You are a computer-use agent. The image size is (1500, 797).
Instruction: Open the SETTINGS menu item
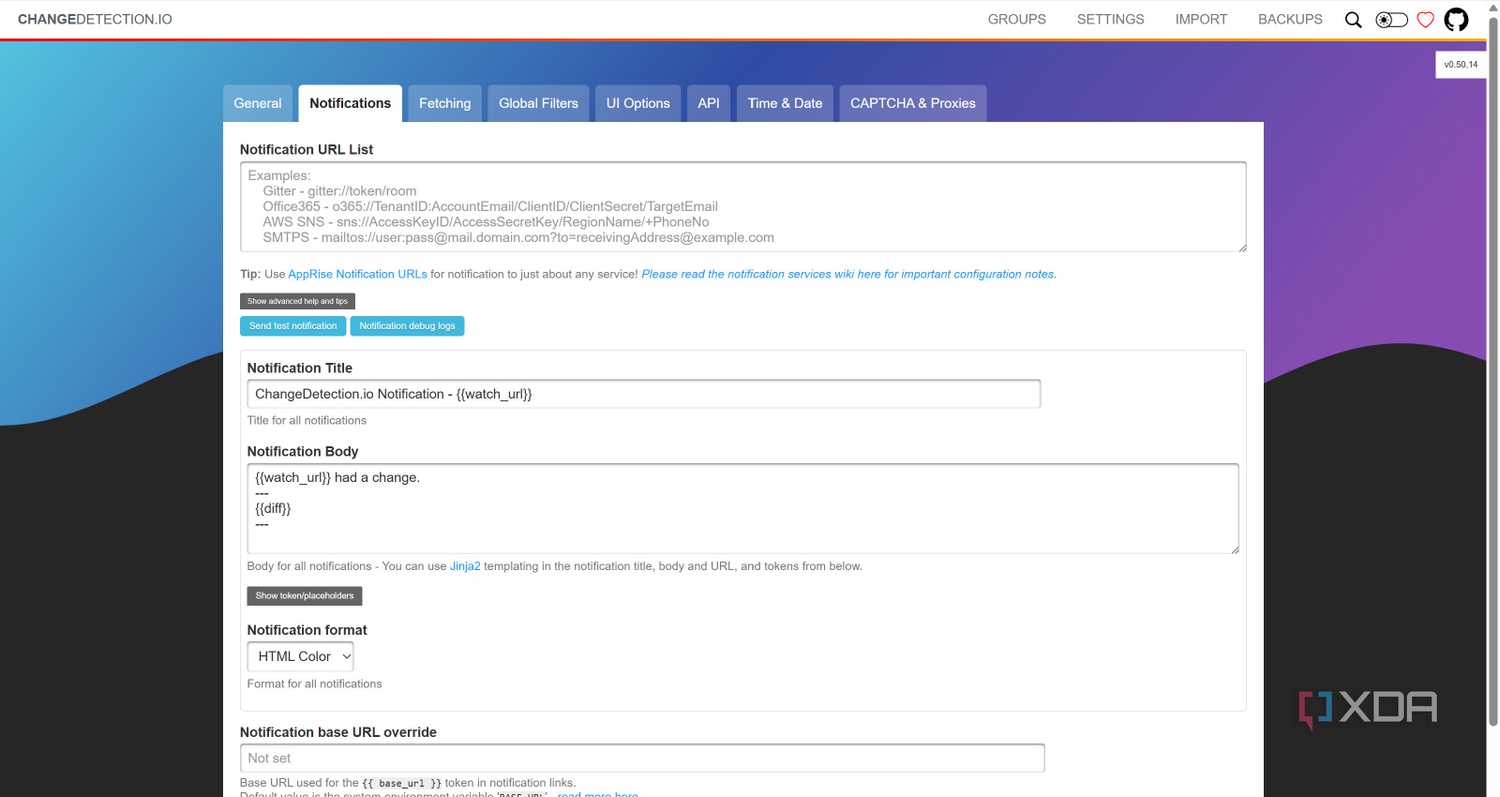click(1110, 19)
